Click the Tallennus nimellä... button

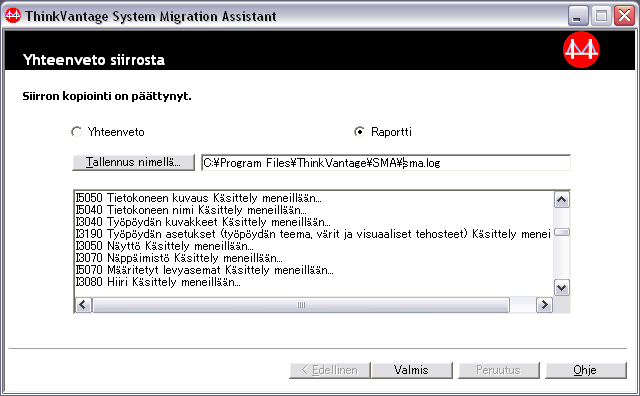[133, 162]
